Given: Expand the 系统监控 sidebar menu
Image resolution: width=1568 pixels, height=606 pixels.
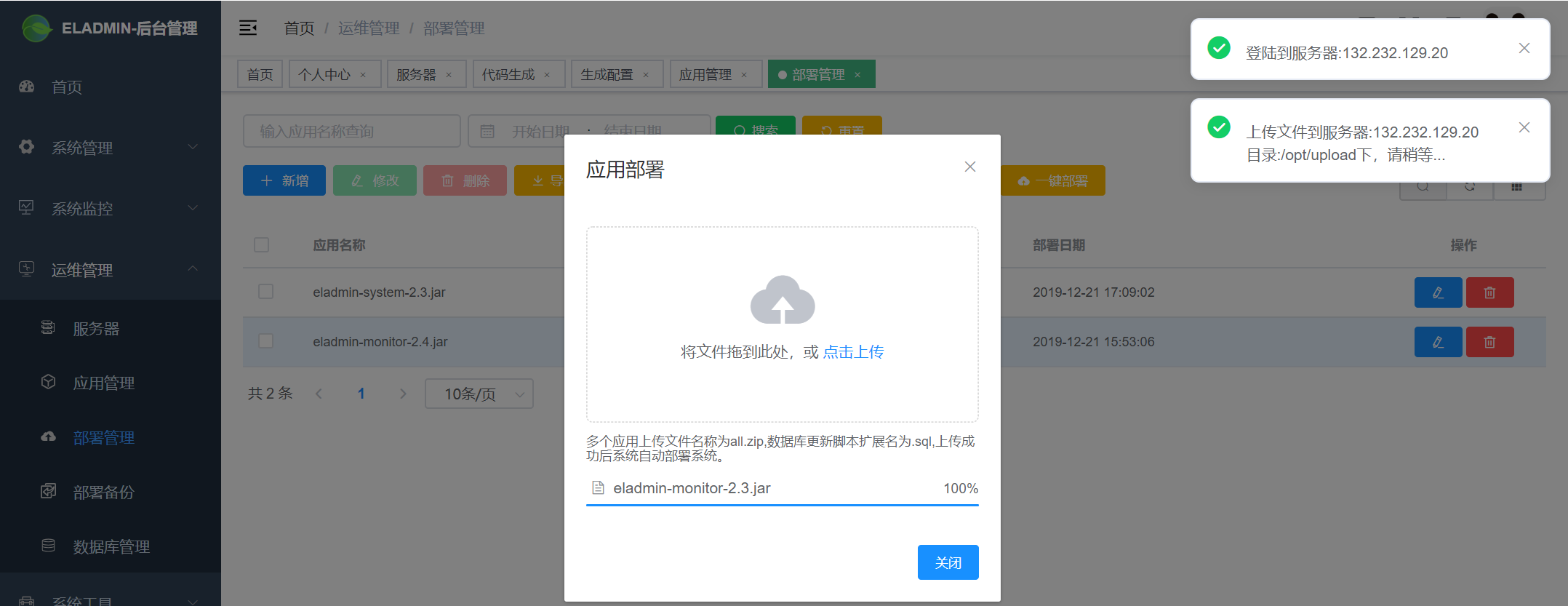Looking at the screenshot, I should click(x=111, y=209).
